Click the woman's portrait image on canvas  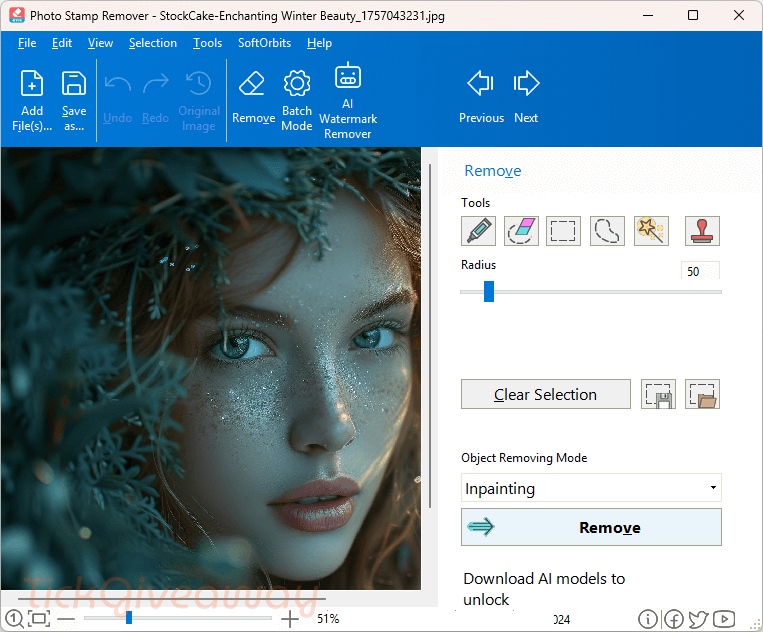(x=211, y=368)
